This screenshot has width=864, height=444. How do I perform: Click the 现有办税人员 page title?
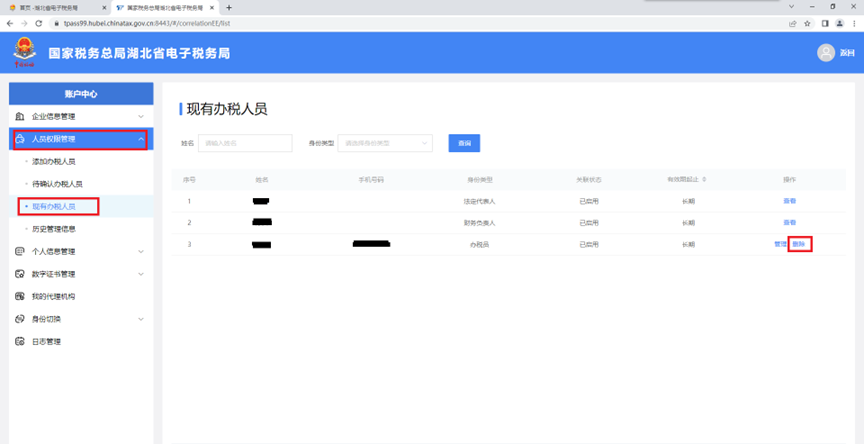(x=227, y=109)
